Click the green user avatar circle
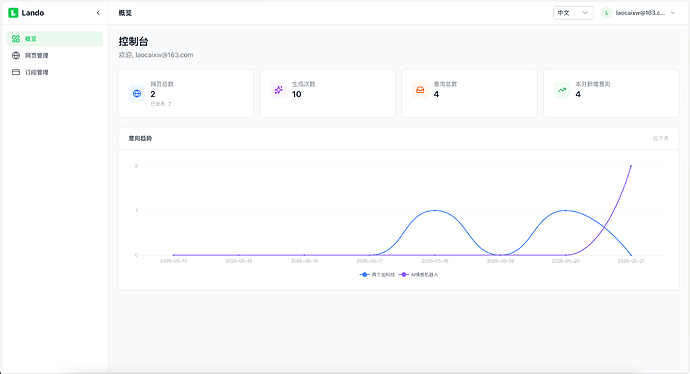The height and width of the screenshot is (374, 690). click(606, 13)
